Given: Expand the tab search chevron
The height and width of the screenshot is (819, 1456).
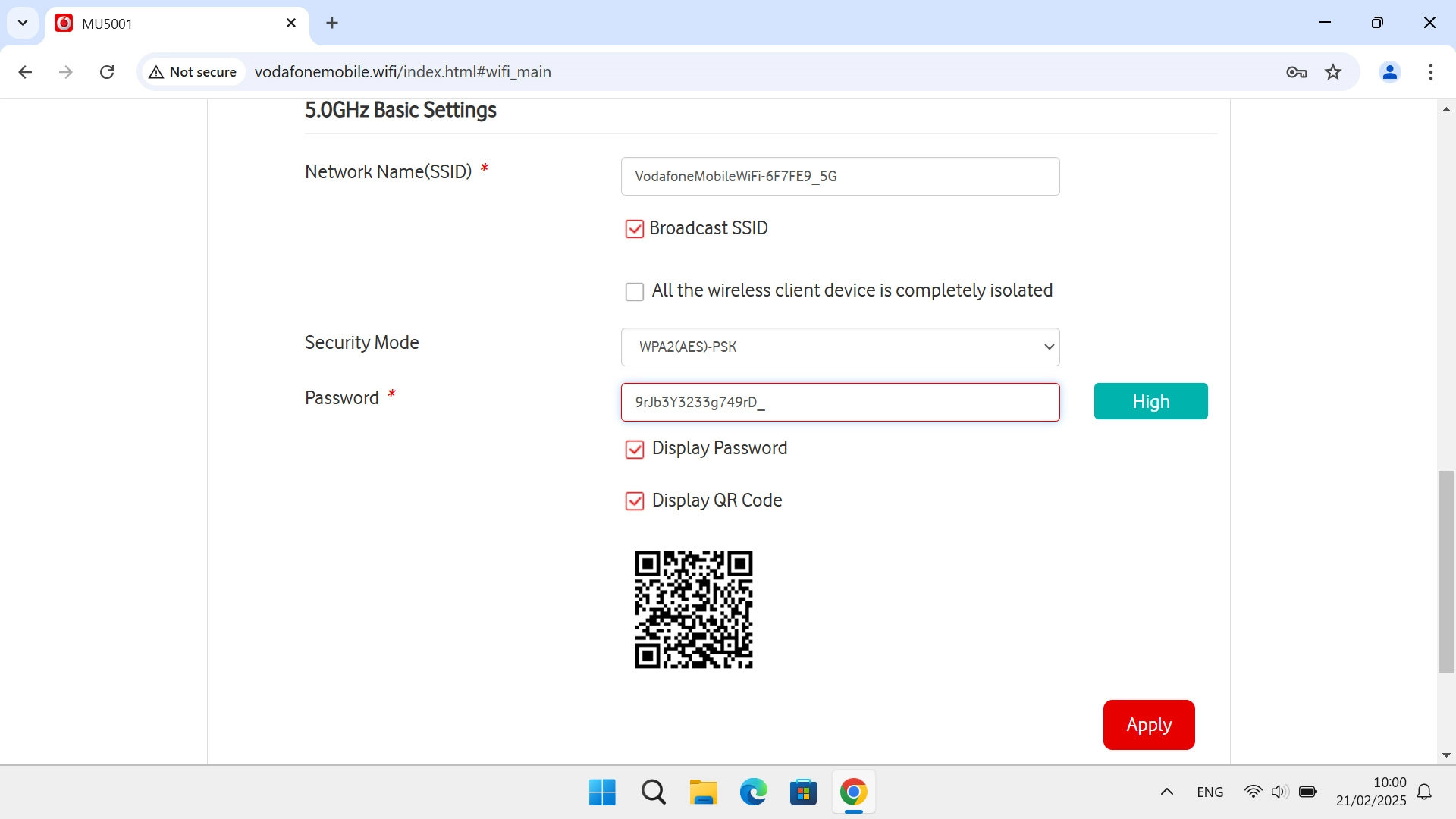Looking at the screenshot, I should (23, 23).
